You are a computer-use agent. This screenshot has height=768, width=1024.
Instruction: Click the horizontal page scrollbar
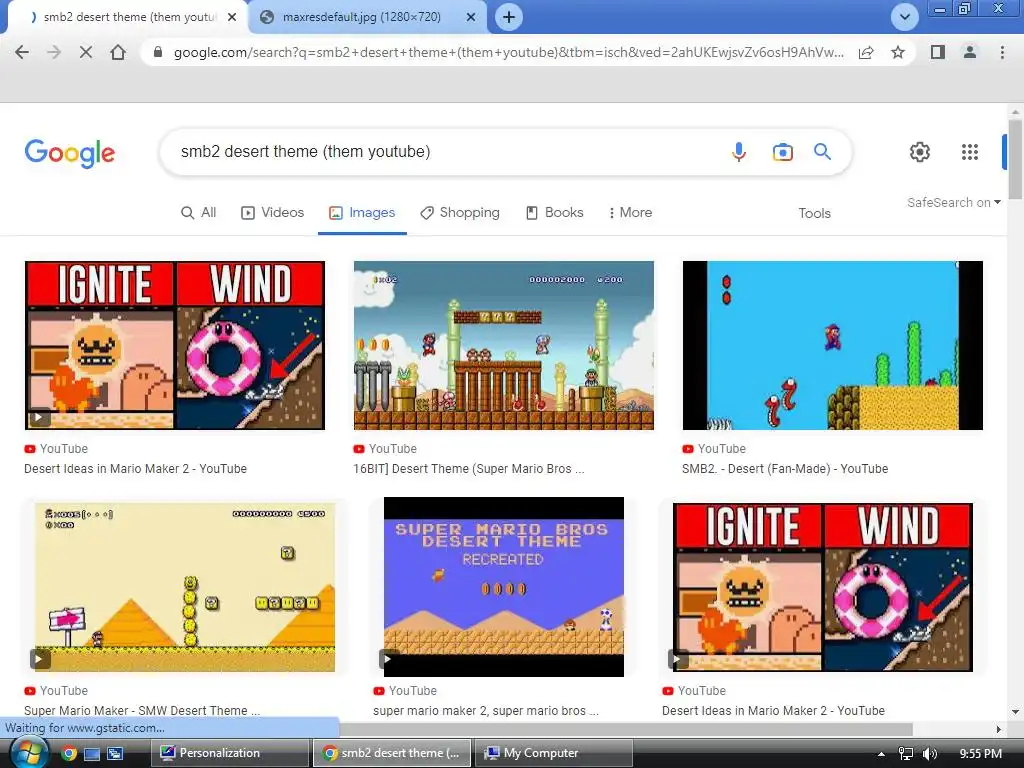click(626, 729)
